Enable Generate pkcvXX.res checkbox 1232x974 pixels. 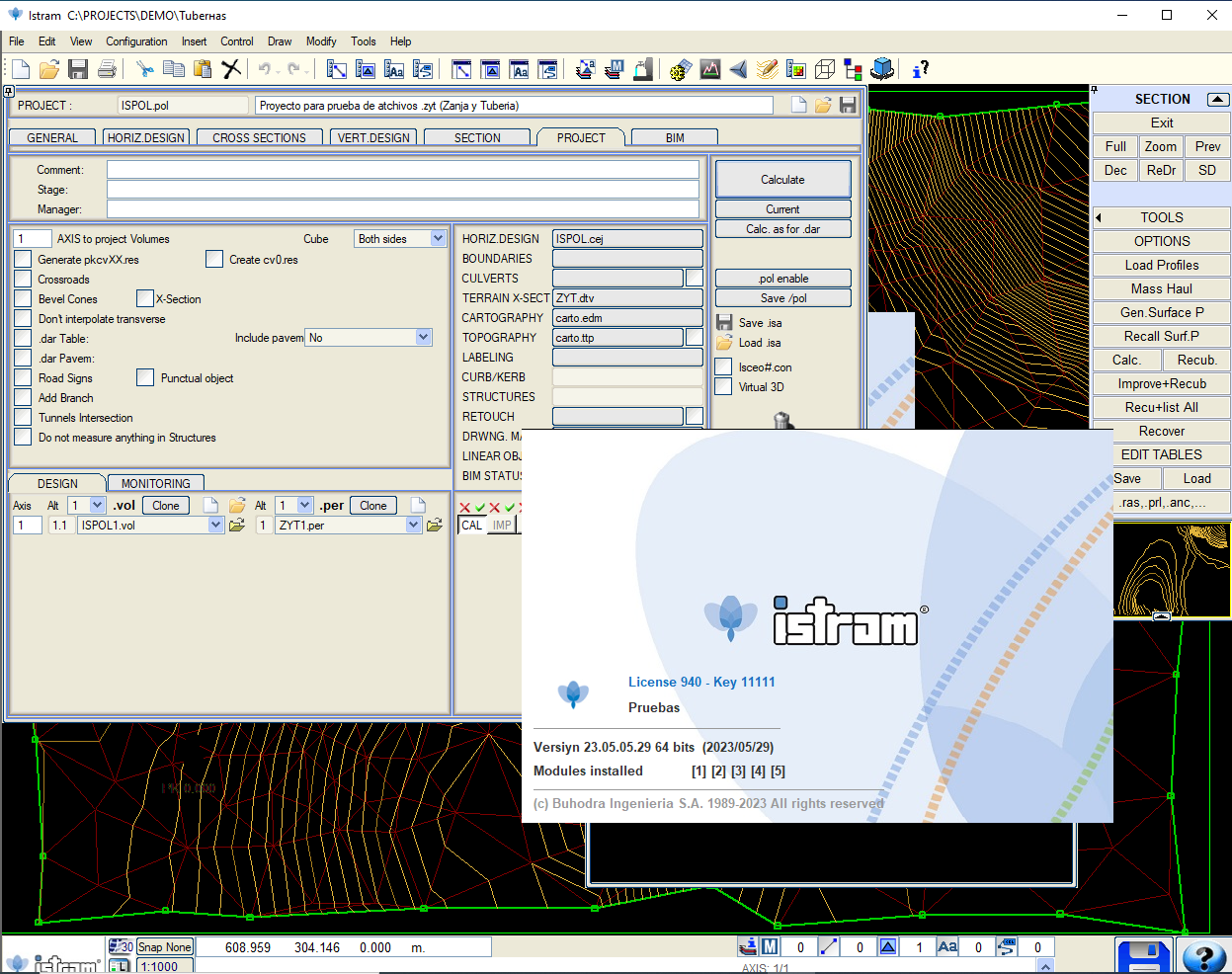point(23,259)
